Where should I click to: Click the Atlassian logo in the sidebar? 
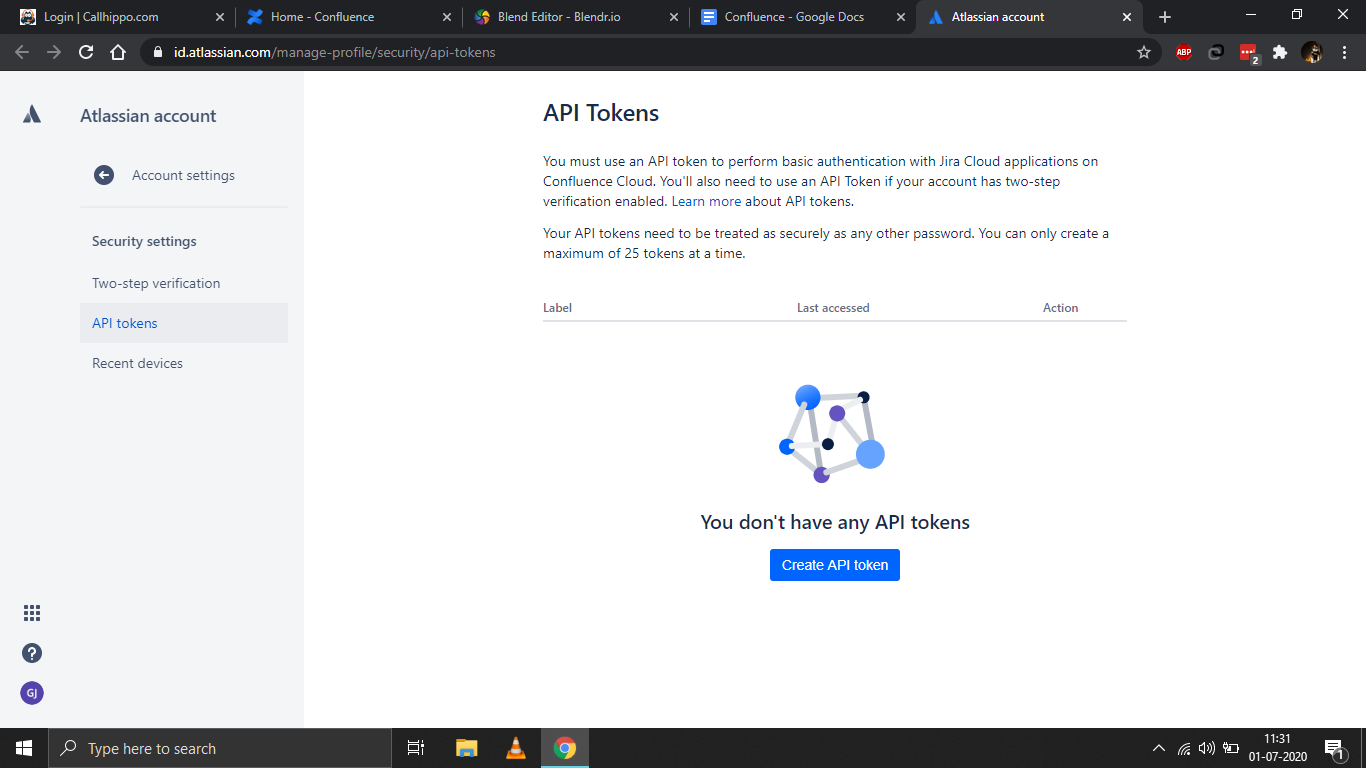(x=32, y=115)
